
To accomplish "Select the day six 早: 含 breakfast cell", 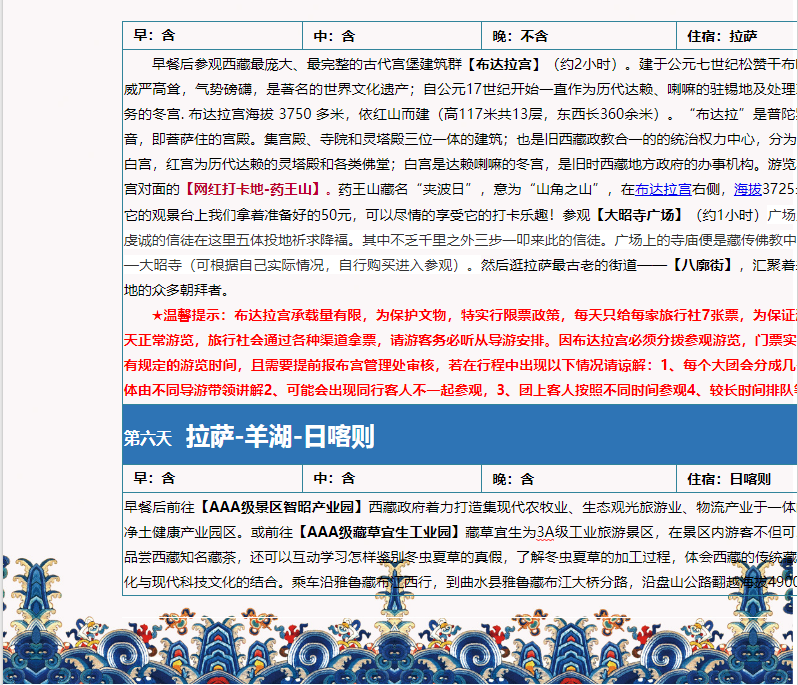I will click(212, 479).
